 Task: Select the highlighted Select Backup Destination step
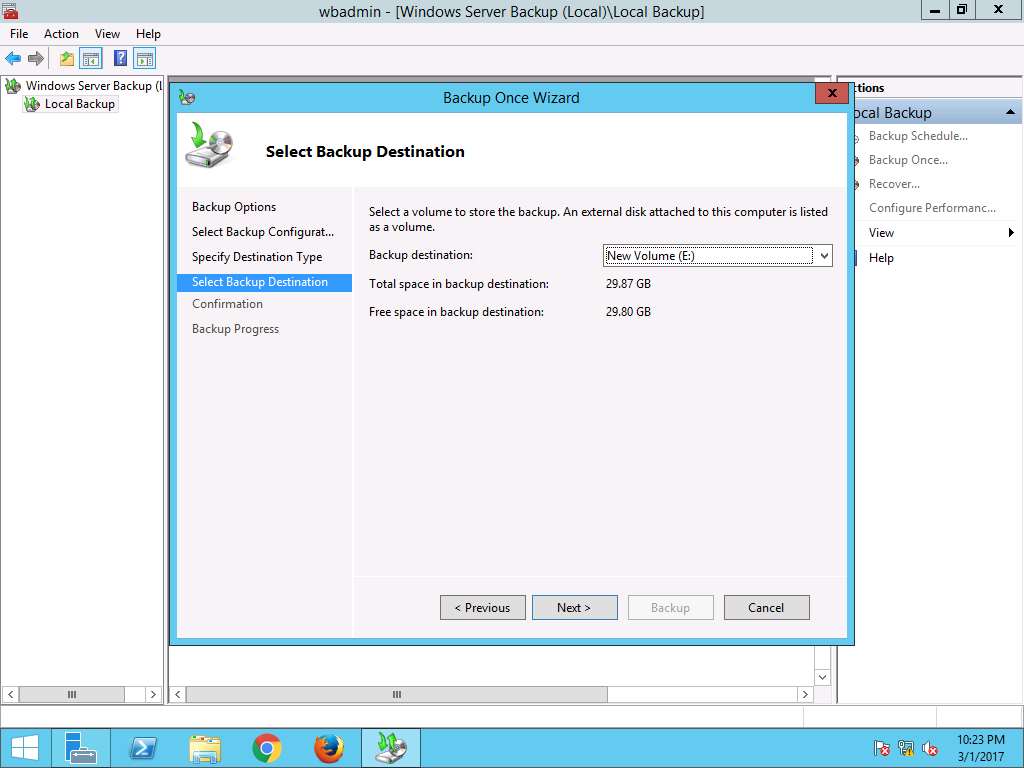click(x=264, y=282)
